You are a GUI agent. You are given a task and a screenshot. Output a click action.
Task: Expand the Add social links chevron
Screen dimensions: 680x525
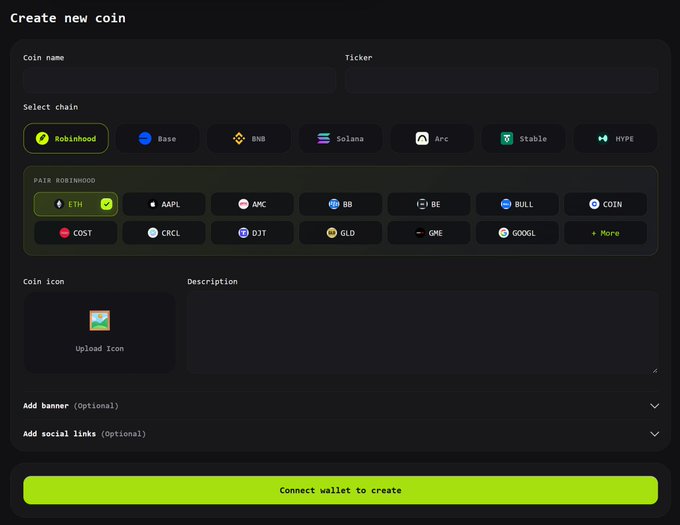point(654,434)
